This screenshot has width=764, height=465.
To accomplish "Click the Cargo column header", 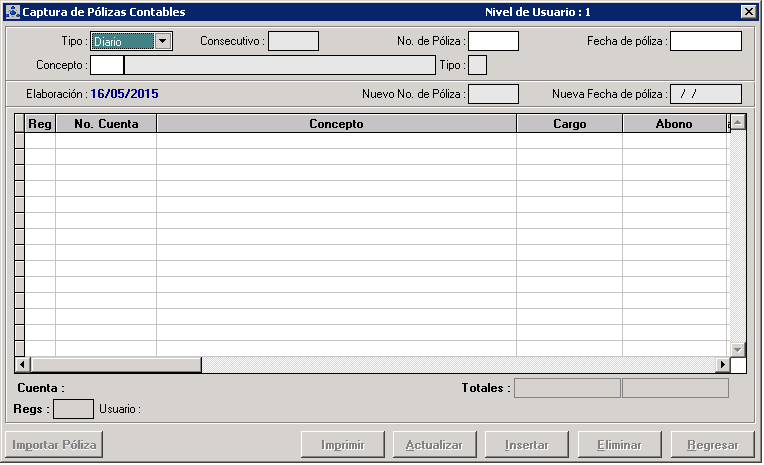I will click(x=569, y=124).
